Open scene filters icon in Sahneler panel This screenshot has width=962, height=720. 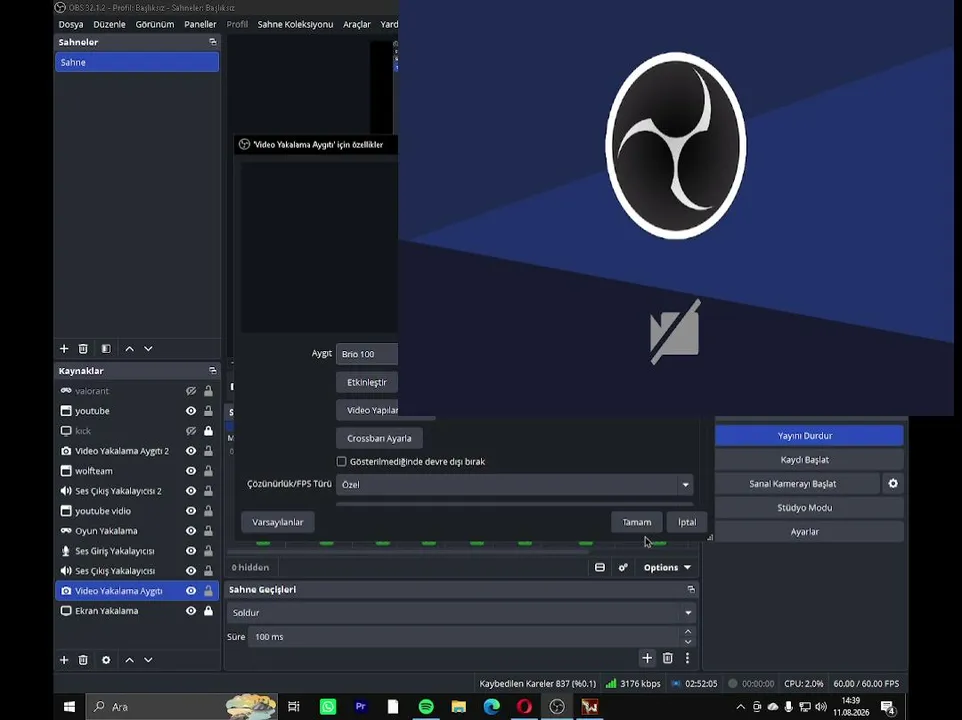pyautogui.click(x=106, y=348)
